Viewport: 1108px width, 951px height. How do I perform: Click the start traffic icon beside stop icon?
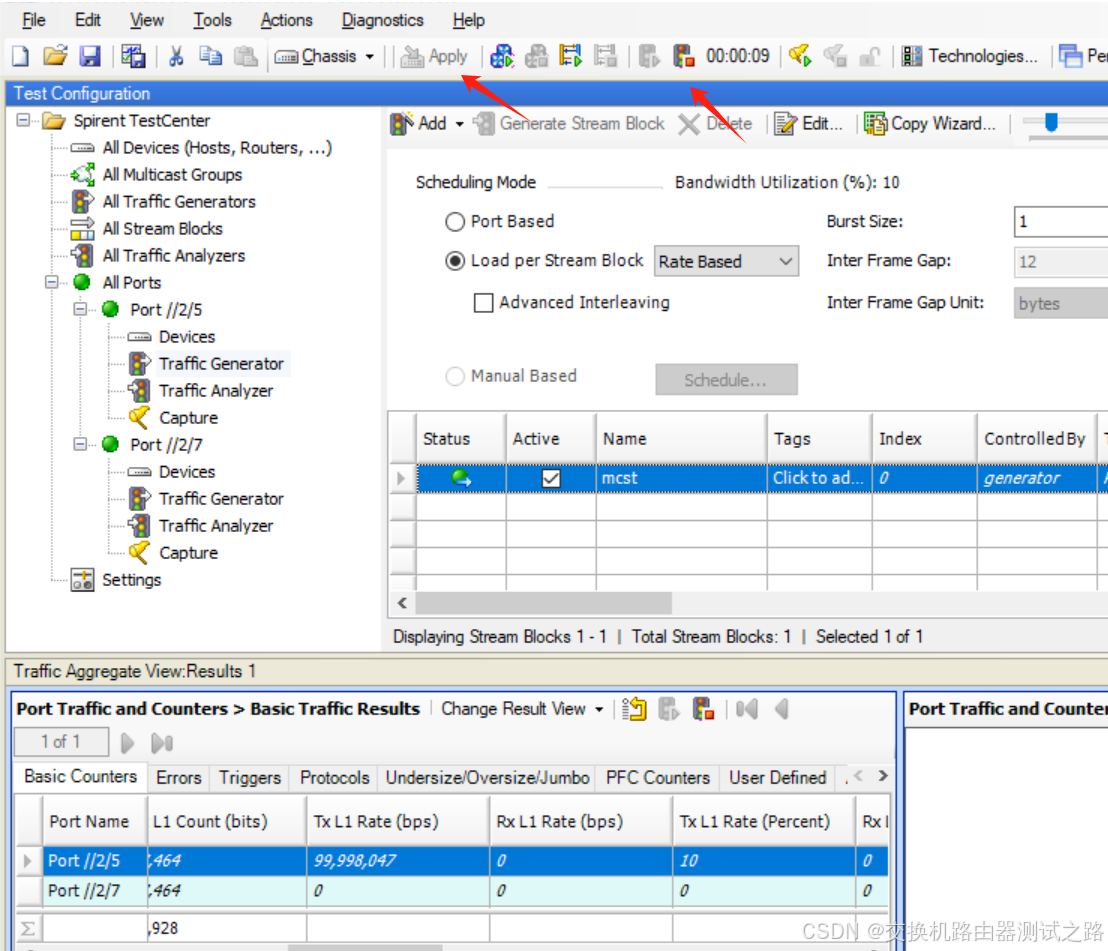(x=648, y=56)
